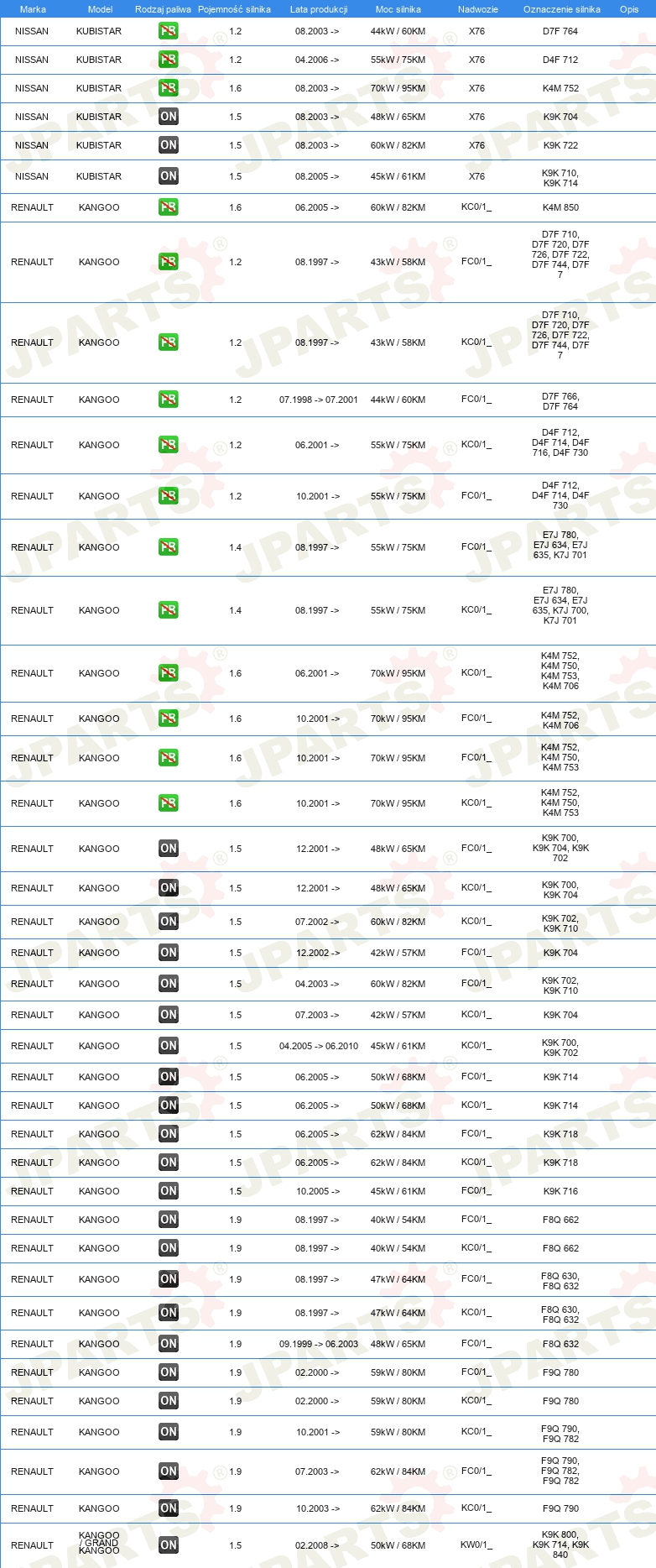Click PB icon in Kangoo 07.1998 -> 07.2001 row

[x=169, y=400]
